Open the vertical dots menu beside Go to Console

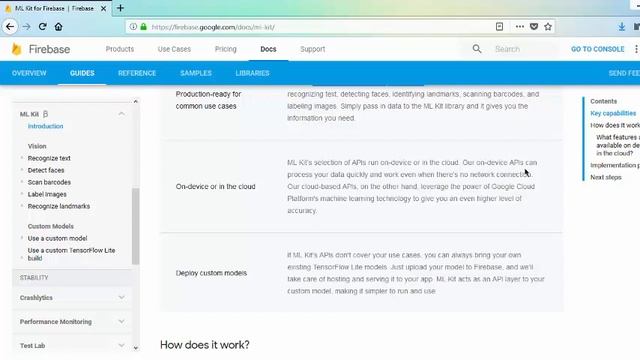coord(636,49)
